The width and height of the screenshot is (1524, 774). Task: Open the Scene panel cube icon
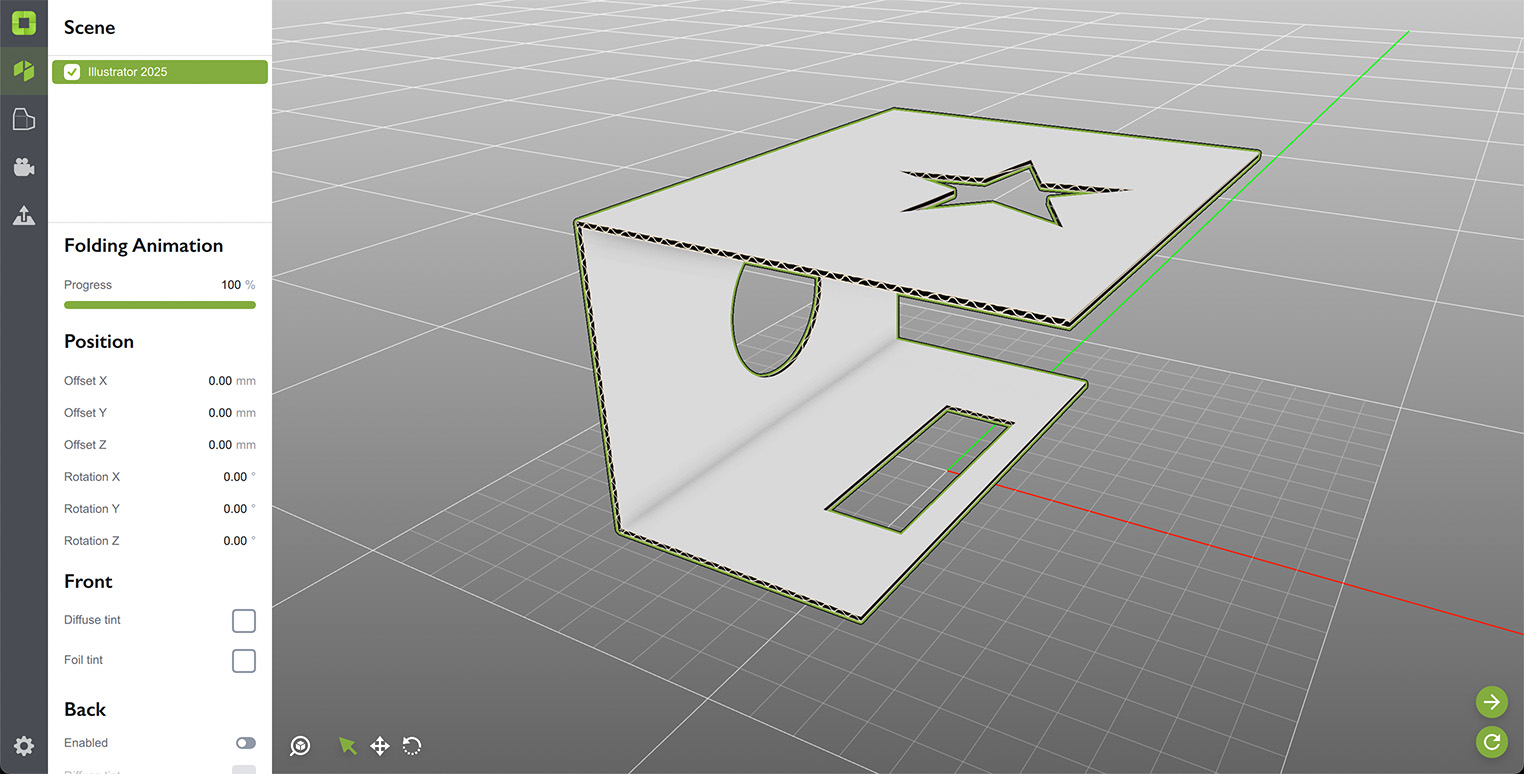pos(24,71)
